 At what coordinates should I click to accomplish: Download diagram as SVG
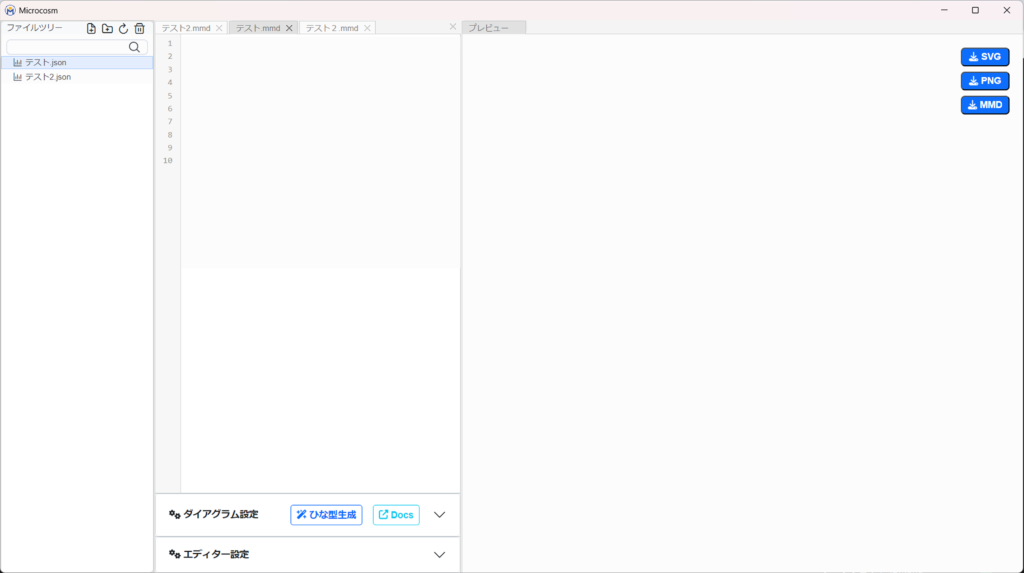[985, 57]
